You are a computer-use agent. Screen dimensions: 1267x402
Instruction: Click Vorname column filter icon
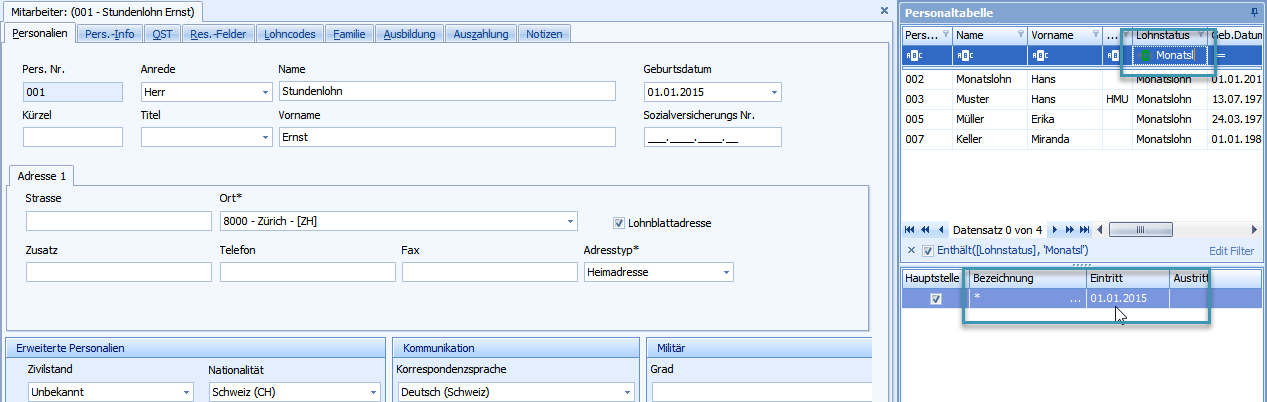click(1095, 34)
